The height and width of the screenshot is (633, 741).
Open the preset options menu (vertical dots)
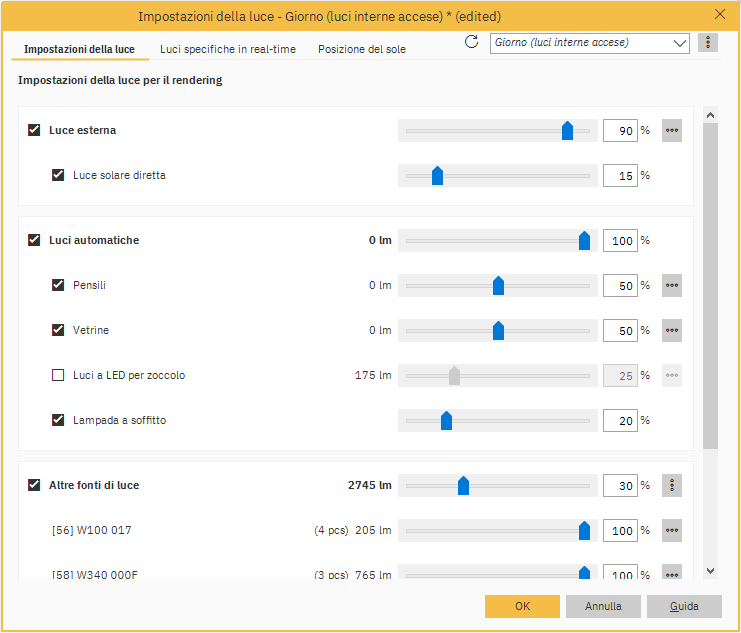pyautogui.click(x=708, y=43)
